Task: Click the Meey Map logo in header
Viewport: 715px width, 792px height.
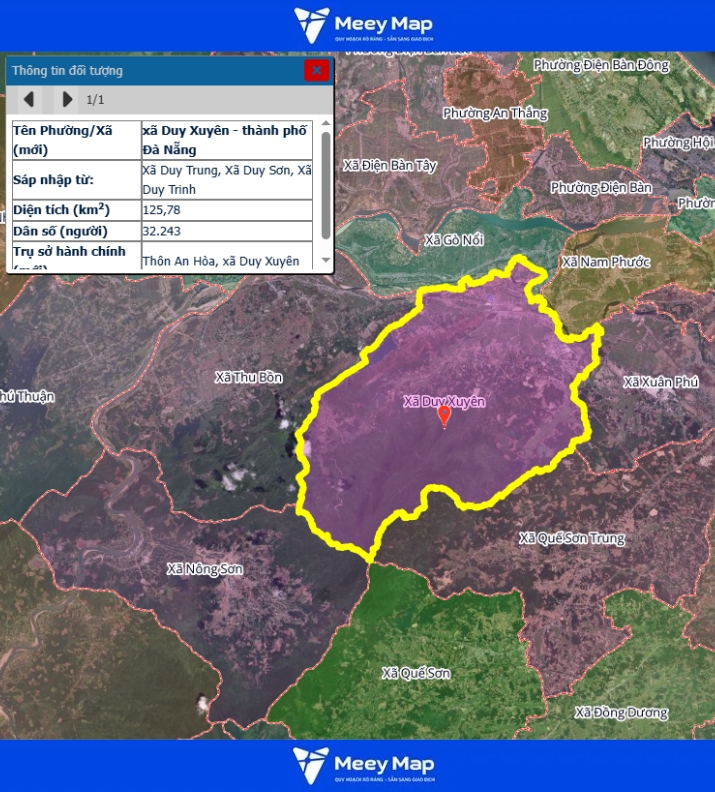Action: tap(364, 25)
